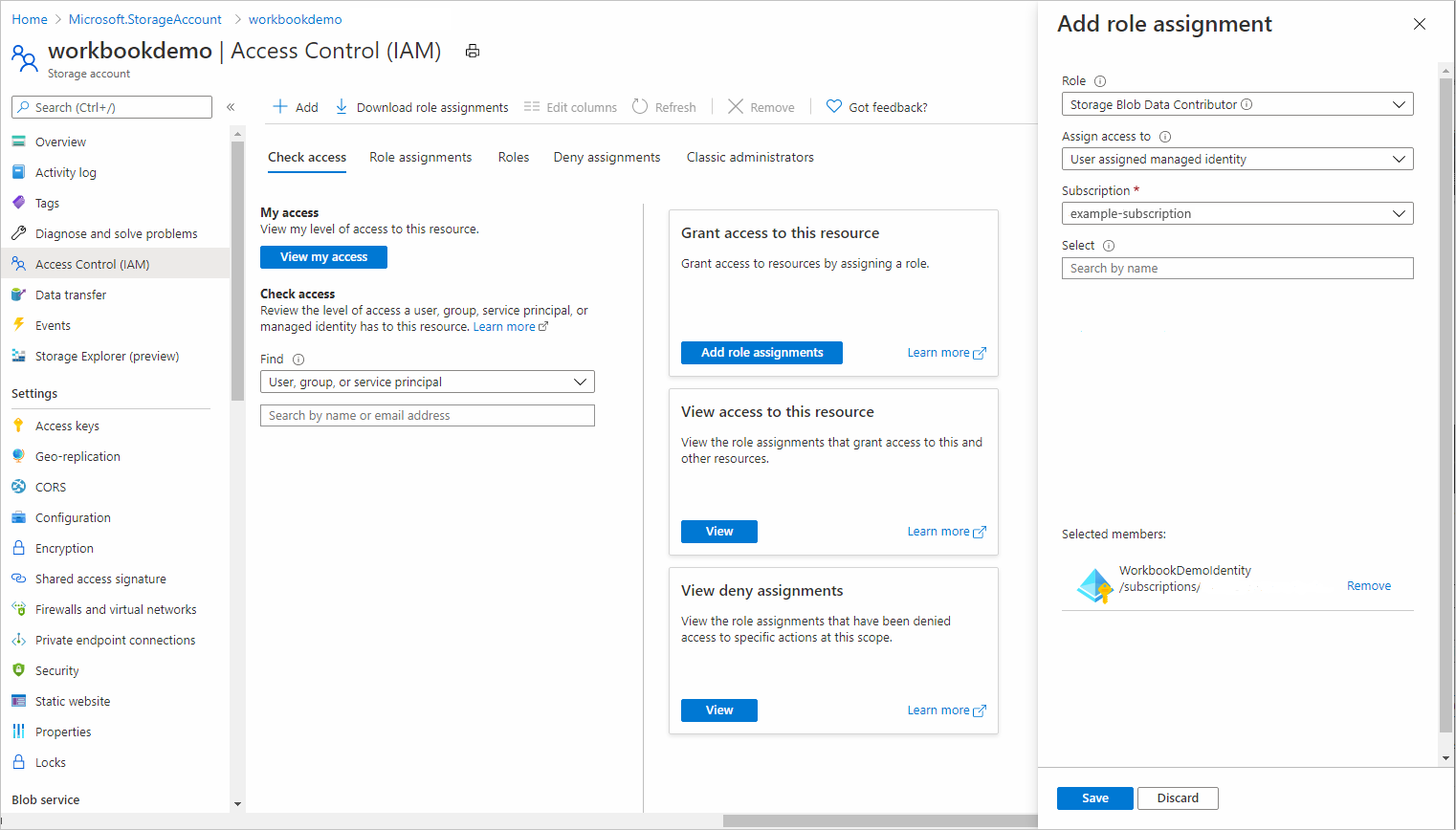This screenshot has width=1456, height=830.
Task: Click the info icon beside Find label
Action: (x=298, y=360)
